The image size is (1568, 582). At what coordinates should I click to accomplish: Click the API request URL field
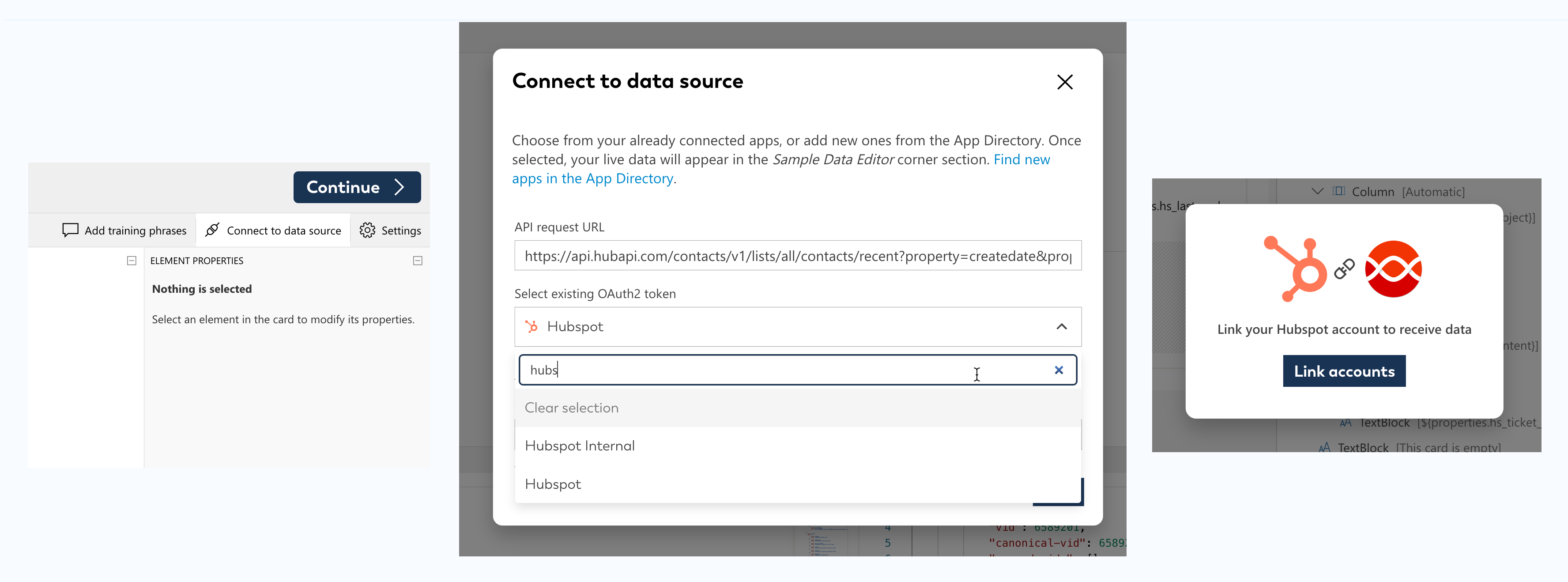(x=797, y=256)
